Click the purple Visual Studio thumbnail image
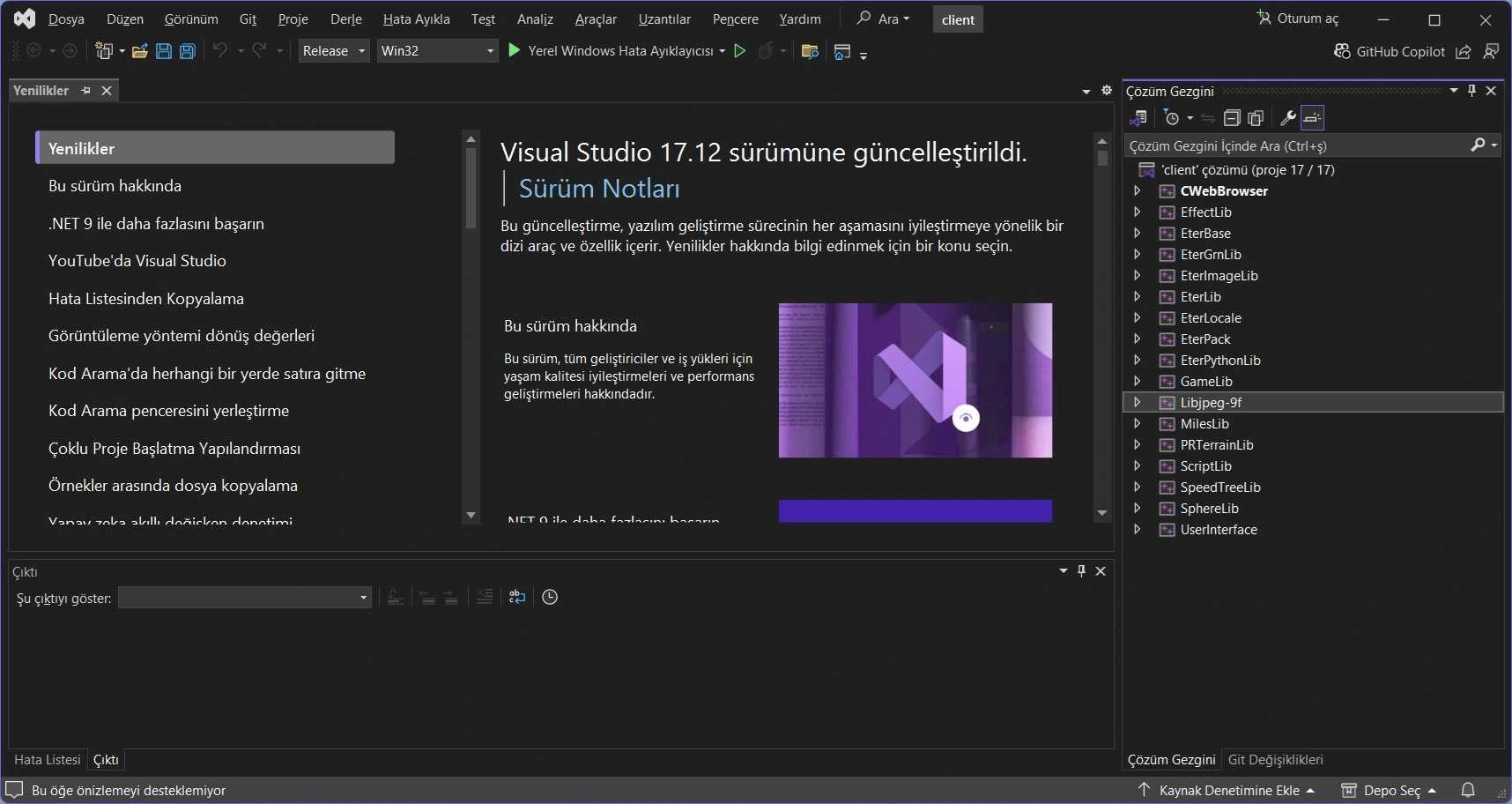This screenshot has height=804, width=1512. pos(915,381)
